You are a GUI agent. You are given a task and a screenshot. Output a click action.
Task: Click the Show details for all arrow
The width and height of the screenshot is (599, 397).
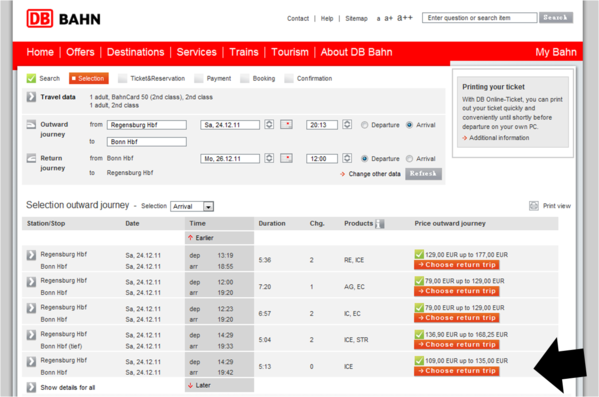(x=31, y=387)
